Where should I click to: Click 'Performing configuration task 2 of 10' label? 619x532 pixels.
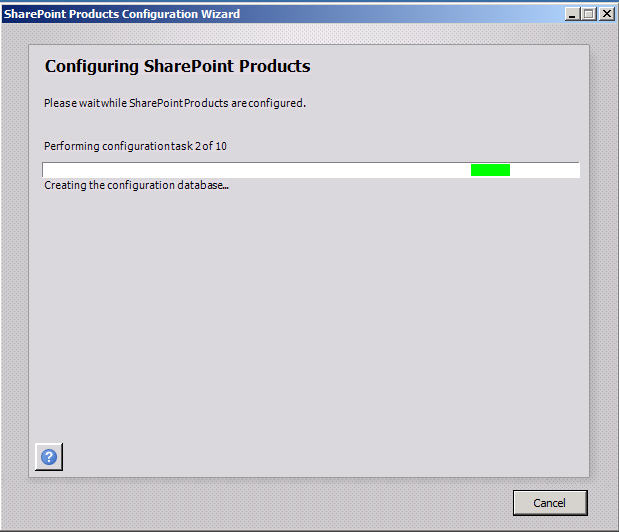coord(135,146)
